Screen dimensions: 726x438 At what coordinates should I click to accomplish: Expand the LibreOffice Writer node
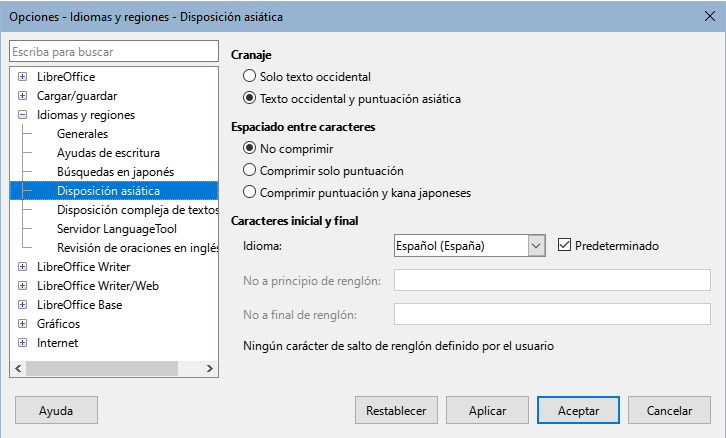click(x=22, y=266)
